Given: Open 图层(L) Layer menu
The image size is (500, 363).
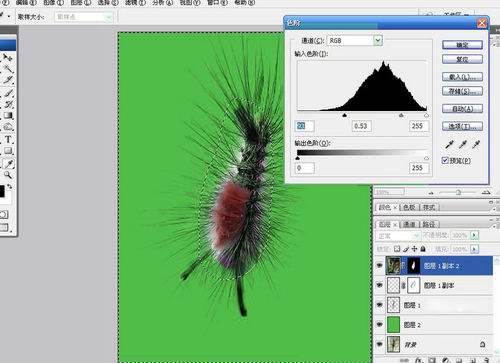Looking at the screenshot, I should (x=81, y=3).
